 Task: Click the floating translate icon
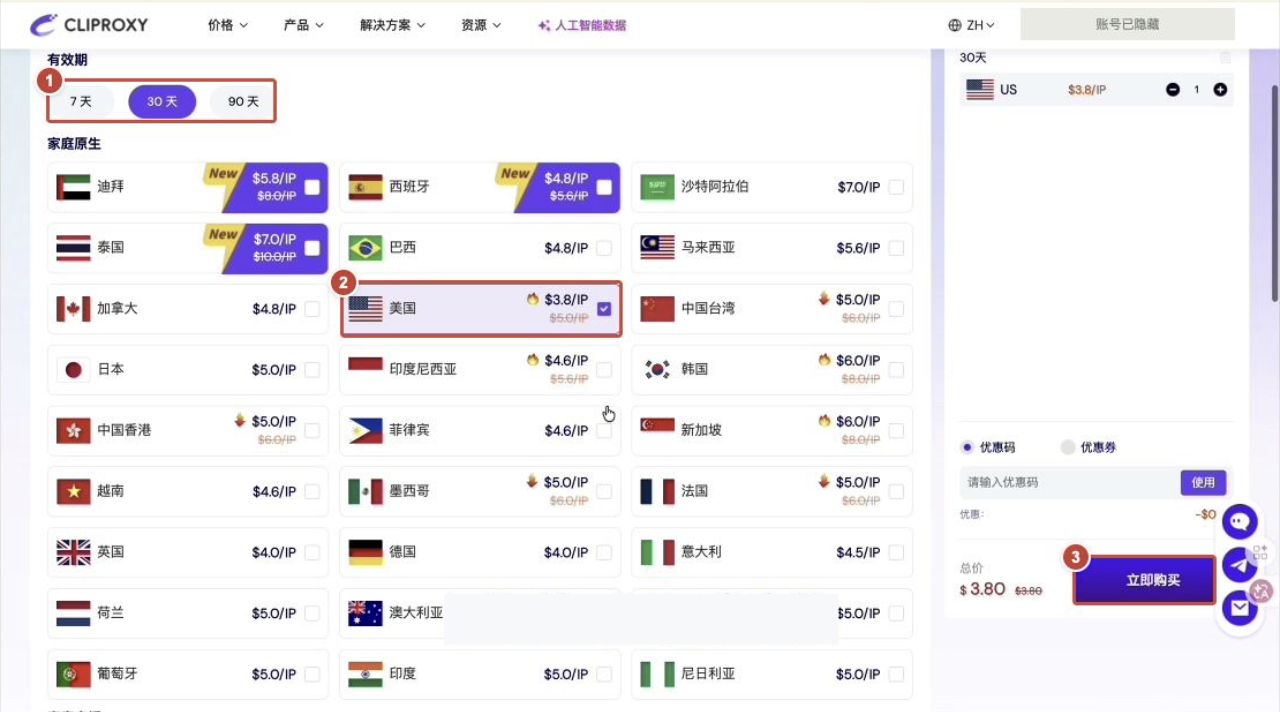[x=1261, y=590]
